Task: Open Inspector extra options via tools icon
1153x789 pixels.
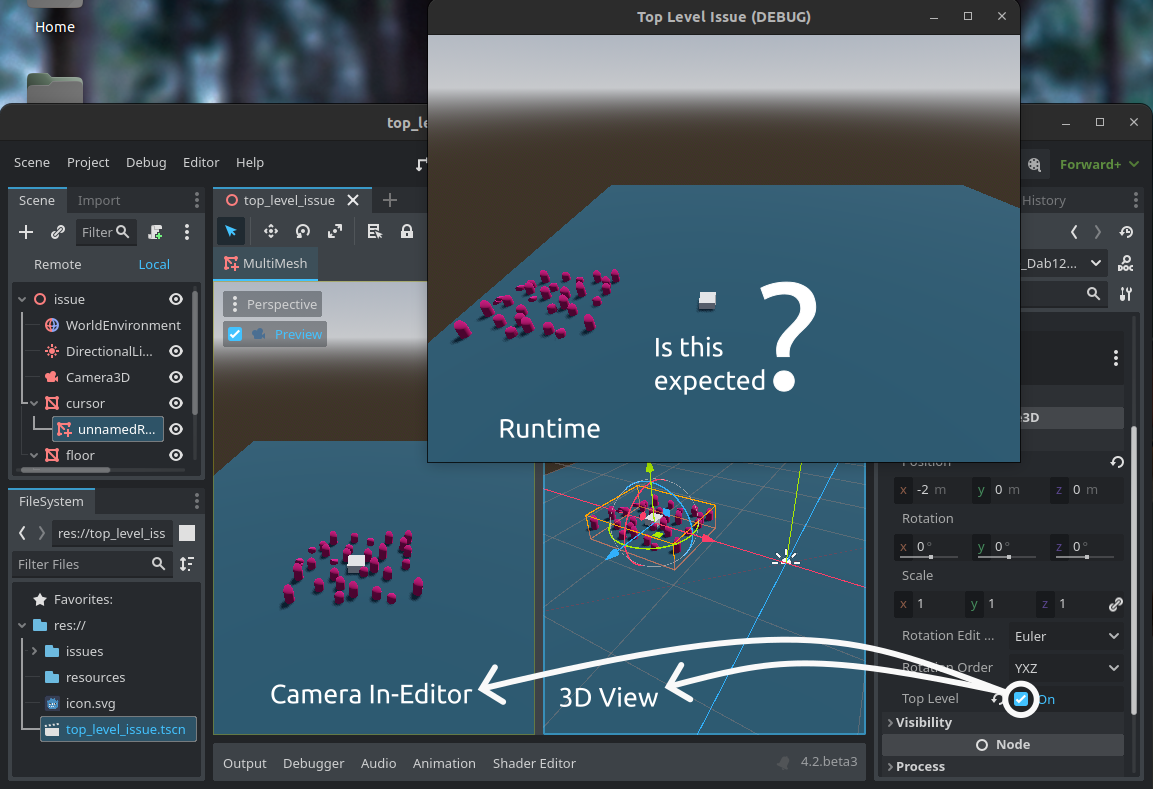Action: tap(1126, 294)
